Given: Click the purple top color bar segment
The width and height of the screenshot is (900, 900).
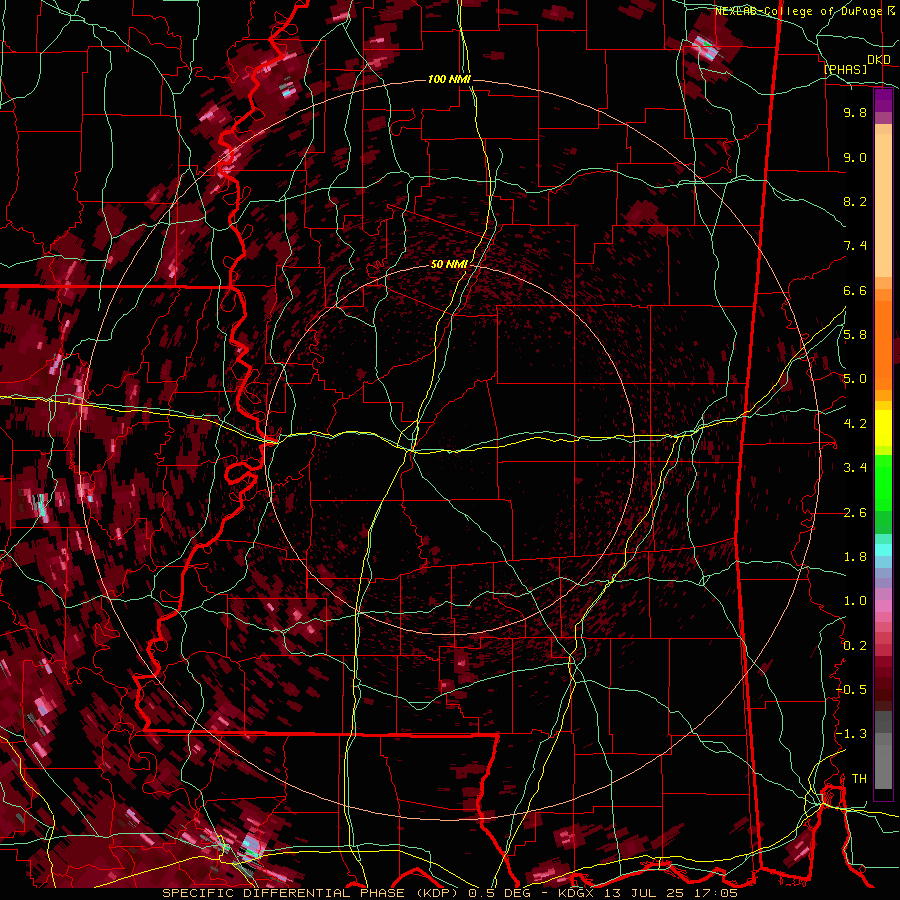Looking at the screenshot, I should pyautogui.click(x=883, y=100).
